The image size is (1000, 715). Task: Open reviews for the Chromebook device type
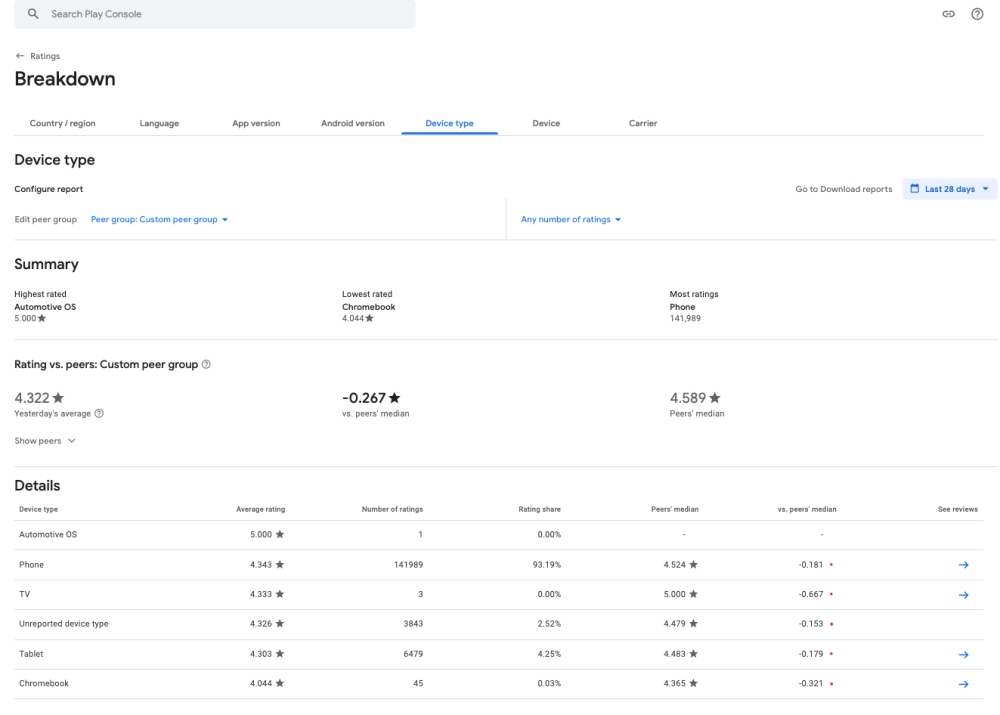[x=963, y=684]
